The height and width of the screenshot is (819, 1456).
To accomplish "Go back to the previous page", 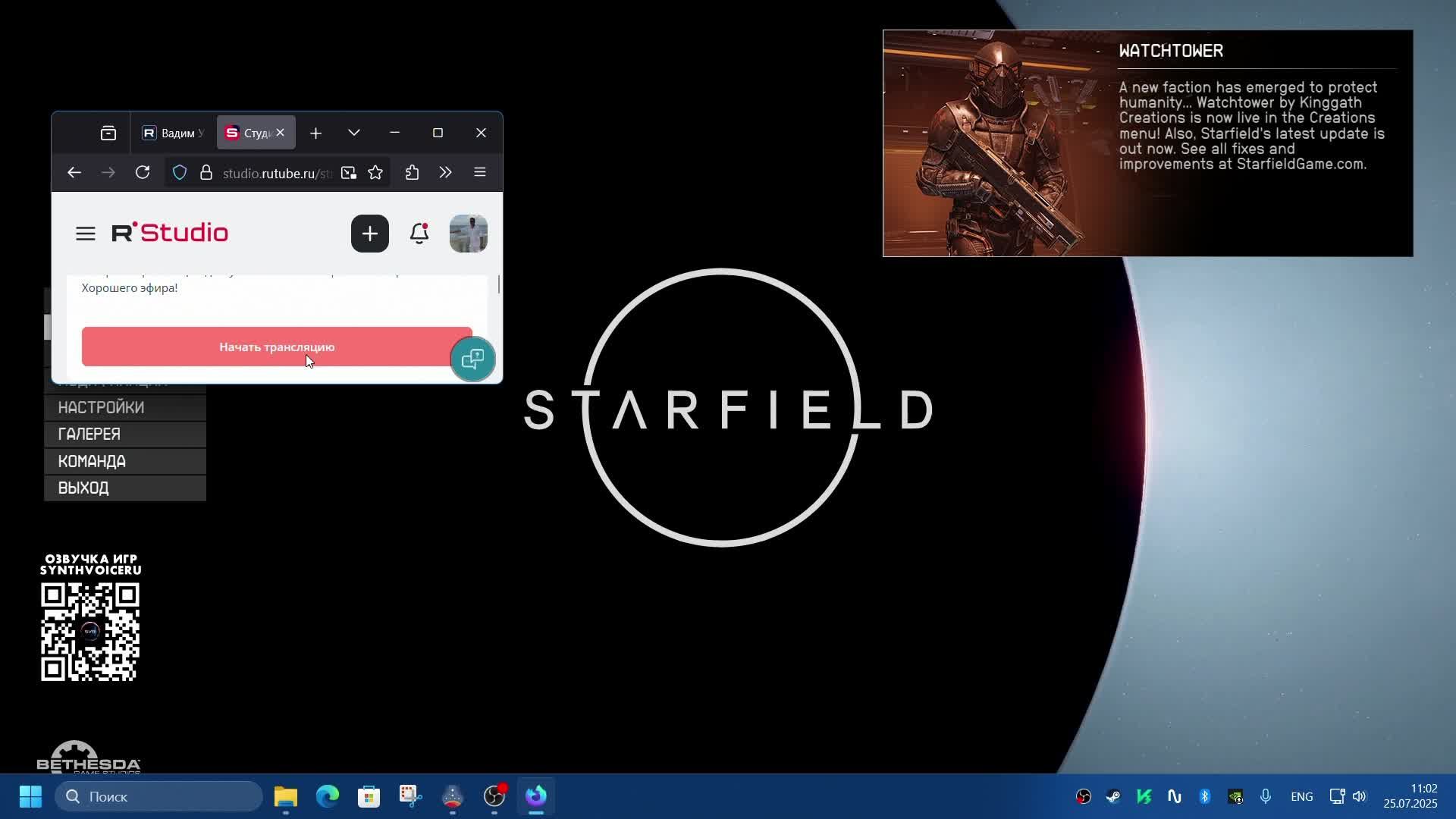I will [74, 173].
